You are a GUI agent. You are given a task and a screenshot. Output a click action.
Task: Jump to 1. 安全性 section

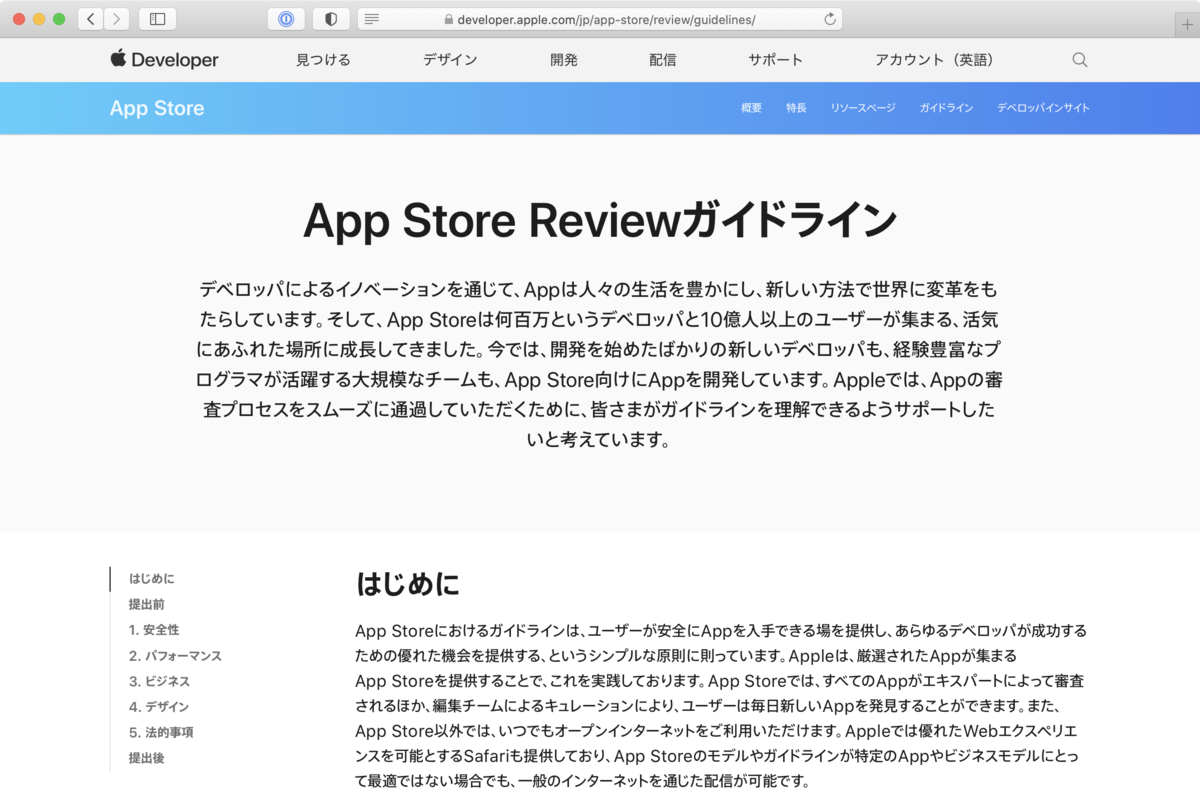(x=154, y=630)
